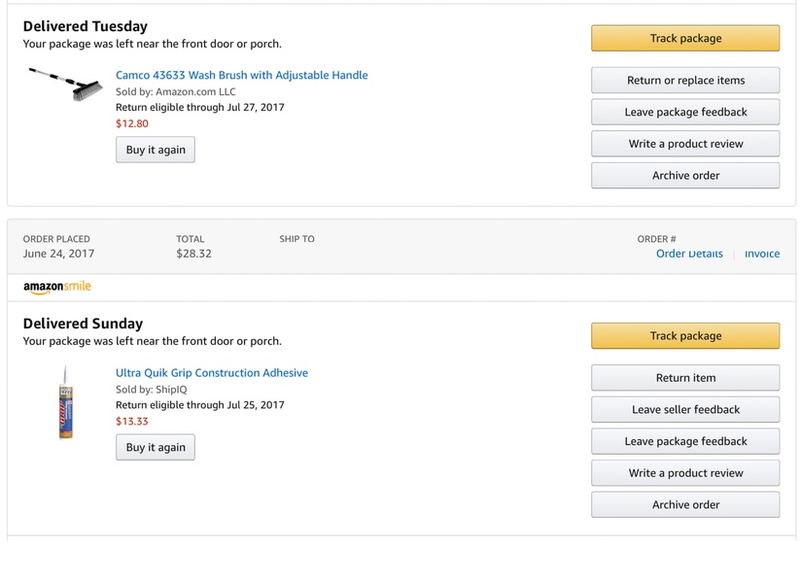The width and height of the screenshot is (800, 583).
Task: Open Ultra Quik Grip Construction Adhesive link
Action: (x=212, y=373)
